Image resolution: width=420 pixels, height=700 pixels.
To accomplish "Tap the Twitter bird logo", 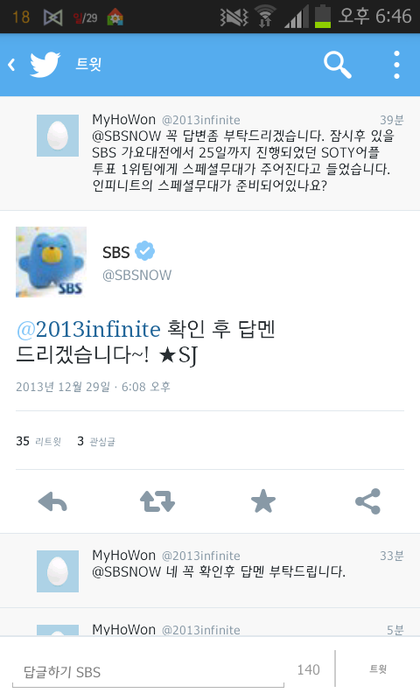I will tap(45, 65).
